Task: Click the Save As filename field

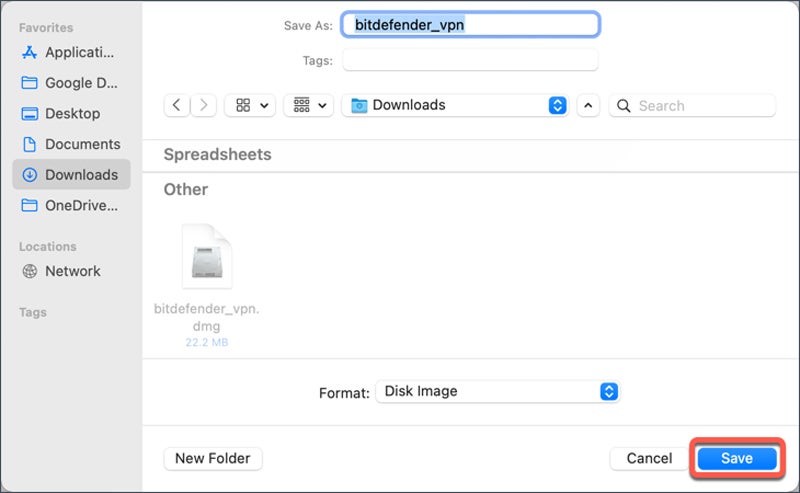Action: 470,24
